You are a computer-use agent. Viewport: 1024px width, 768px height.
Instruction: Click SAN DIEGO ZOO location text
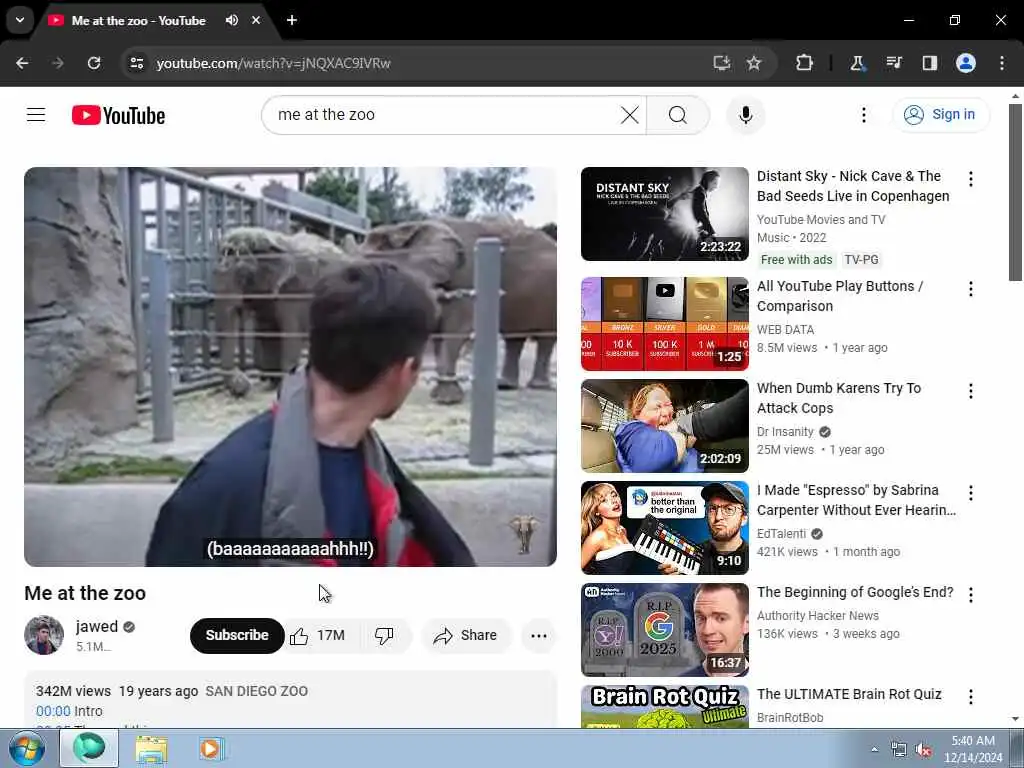click(257, 691)
